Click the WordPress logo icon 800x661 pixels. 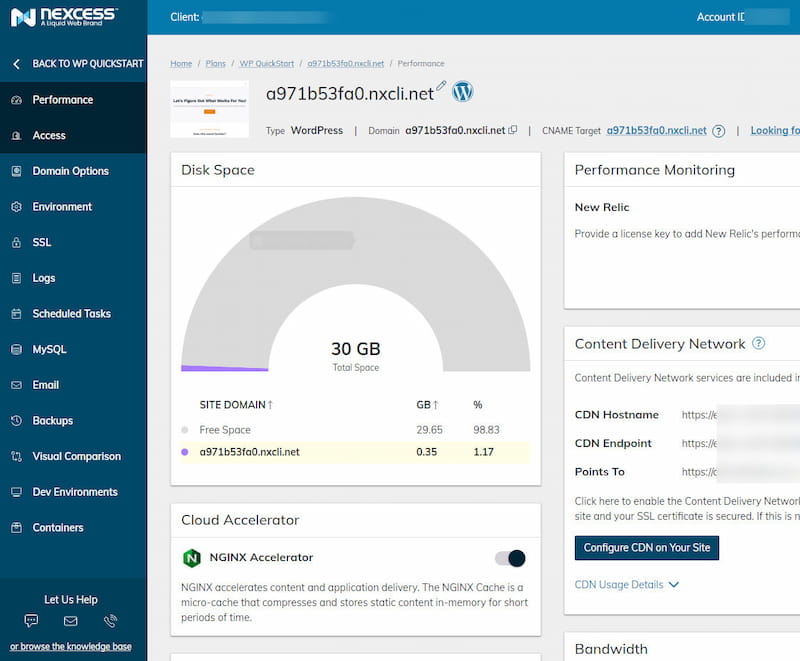pyautogui.click(x=462, y=92)
